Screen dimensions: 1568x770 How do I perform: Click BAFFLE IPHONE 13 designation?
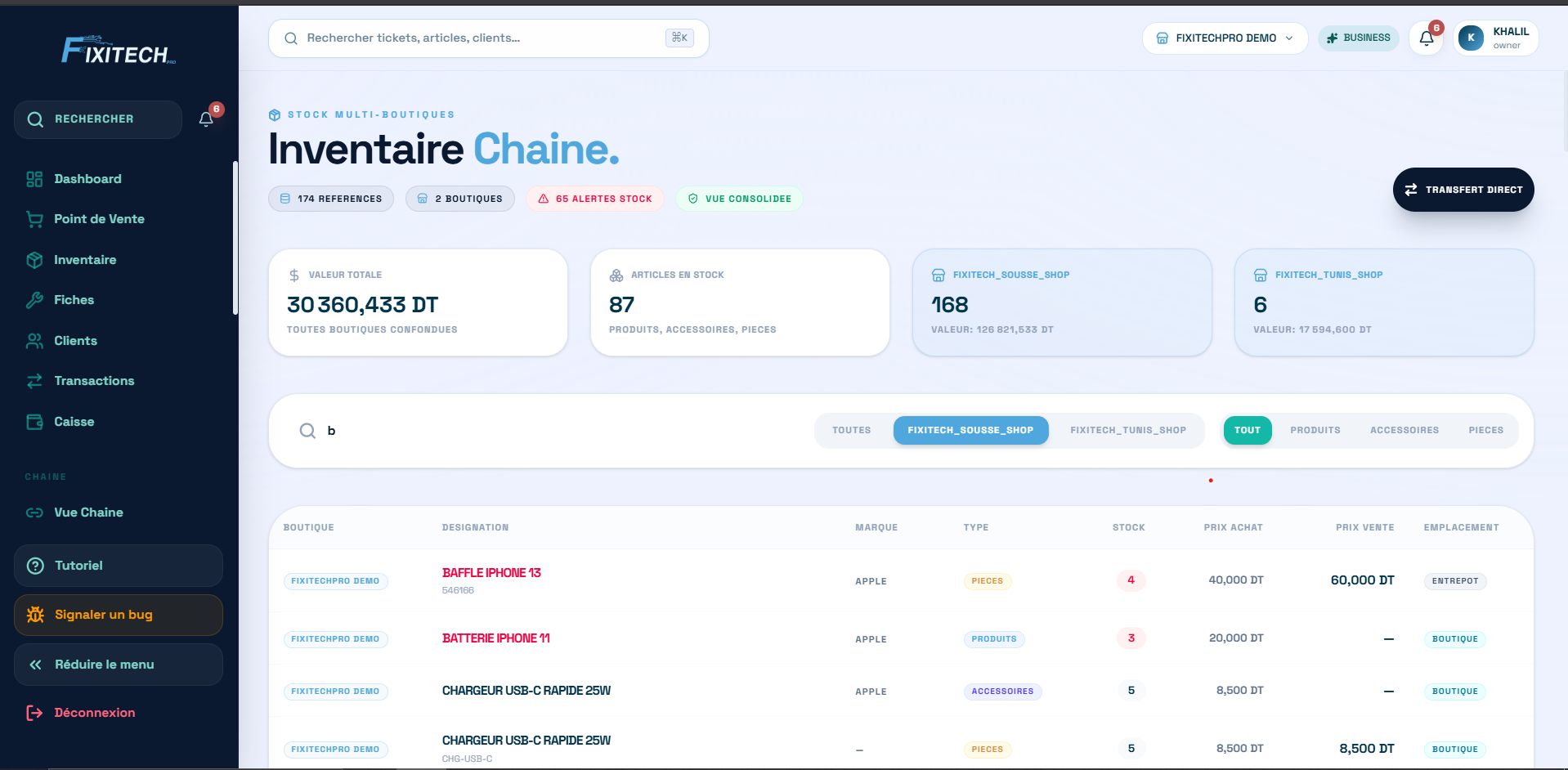tap(491, 573)
